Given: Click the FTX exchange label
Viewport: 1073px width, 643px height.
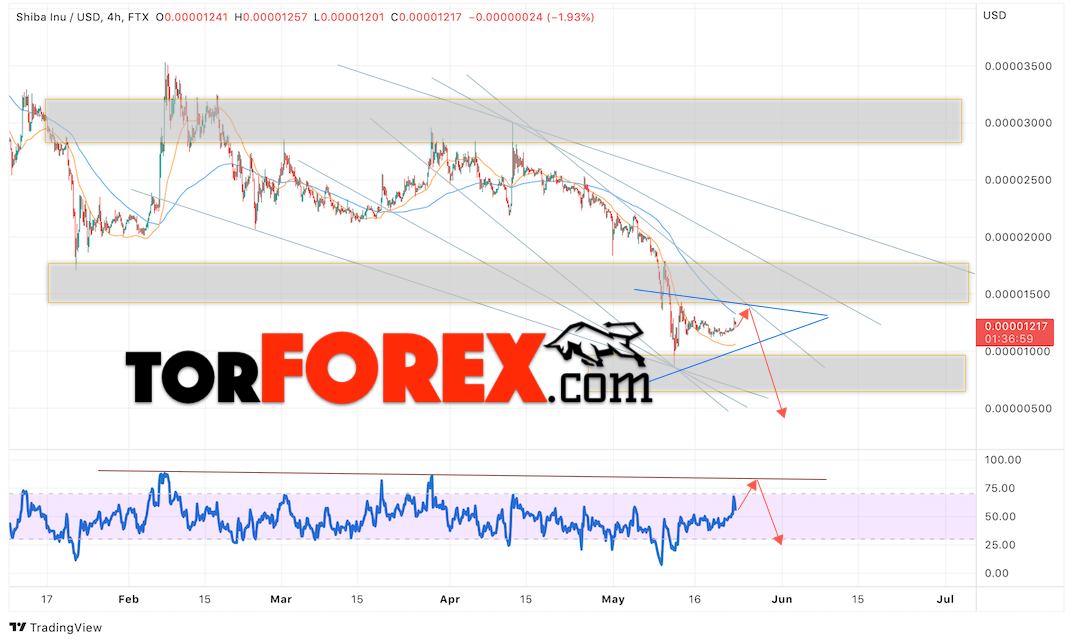Looking at the screenshot, I should click(x=138, y=17).
